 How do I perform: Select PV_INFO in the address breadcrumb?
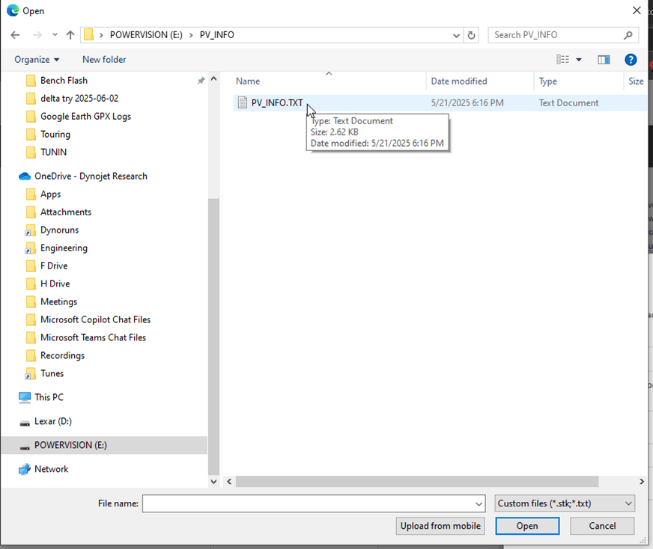click(217, 35)
